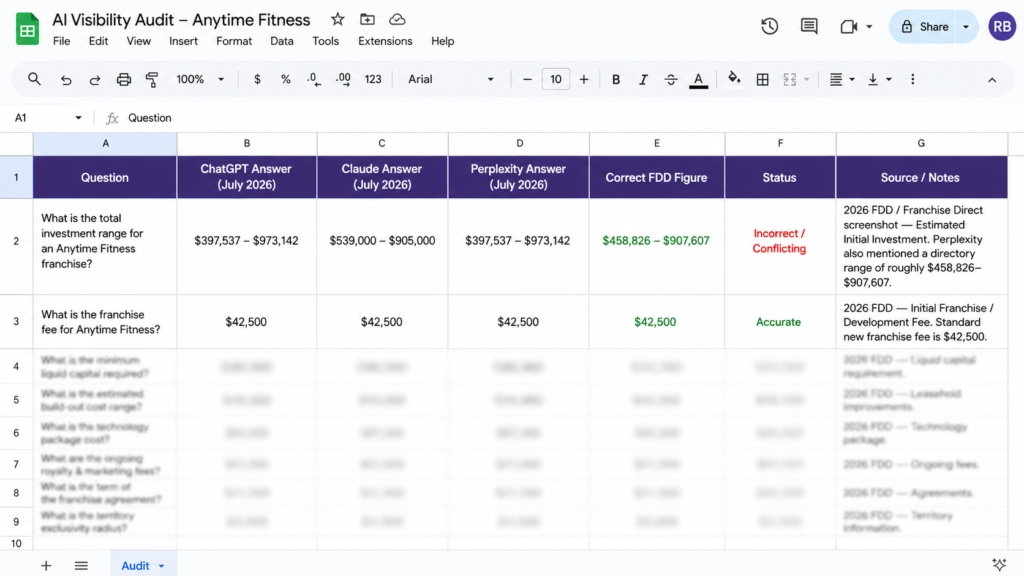
Task: Open the Data menu
Action: pyautogui.click(x=281, y=41)
